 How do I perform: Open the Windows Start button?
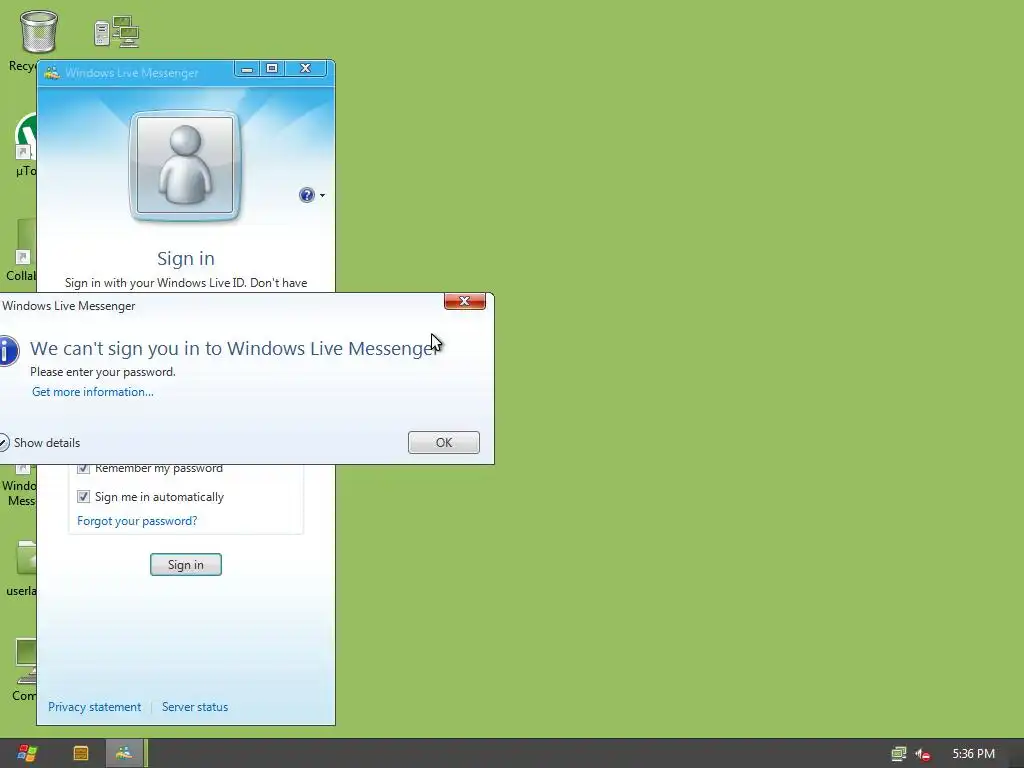coord(27,753)
